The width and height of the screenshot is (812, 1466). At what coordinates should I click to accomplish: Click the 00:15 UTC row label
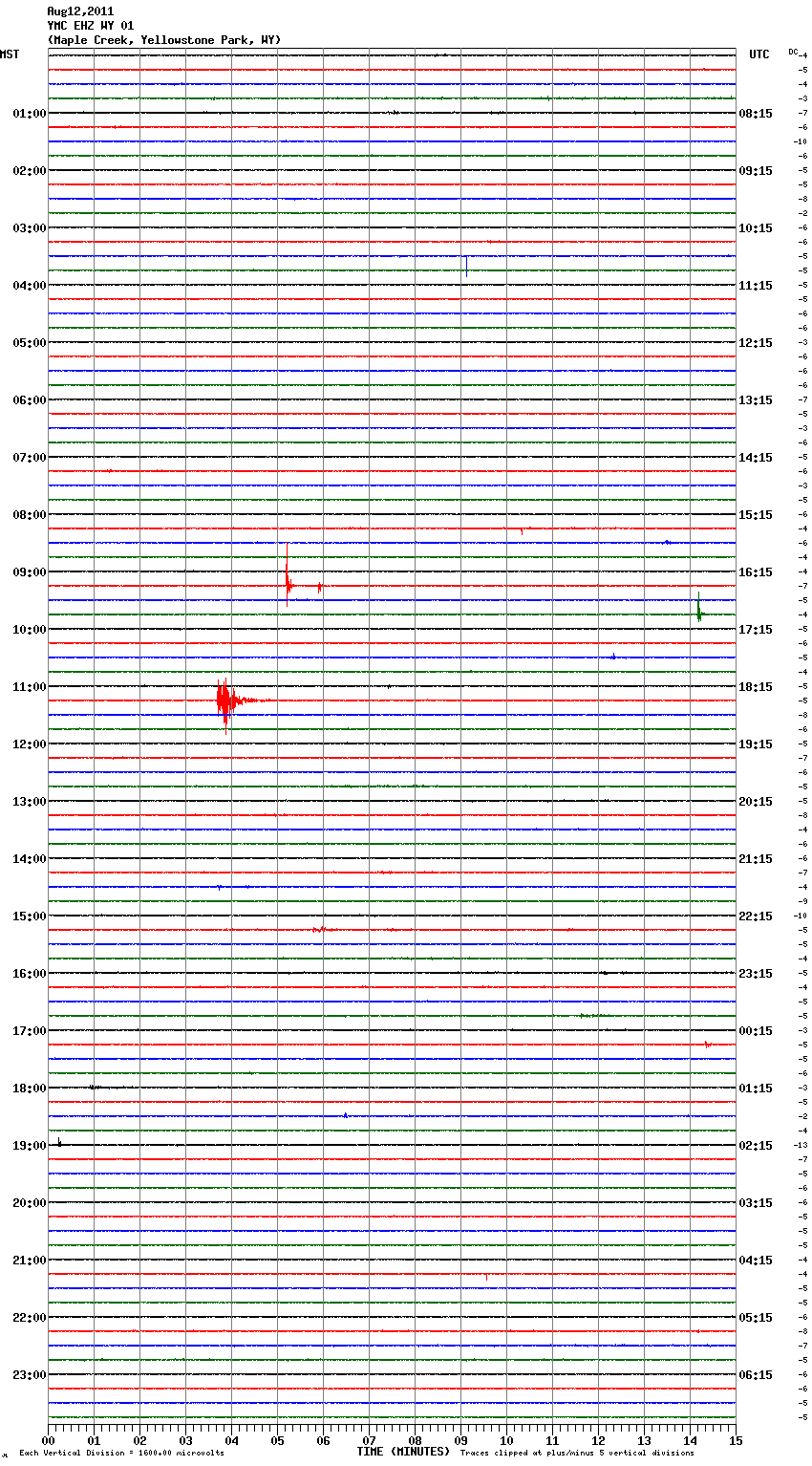click(756, 1031)
